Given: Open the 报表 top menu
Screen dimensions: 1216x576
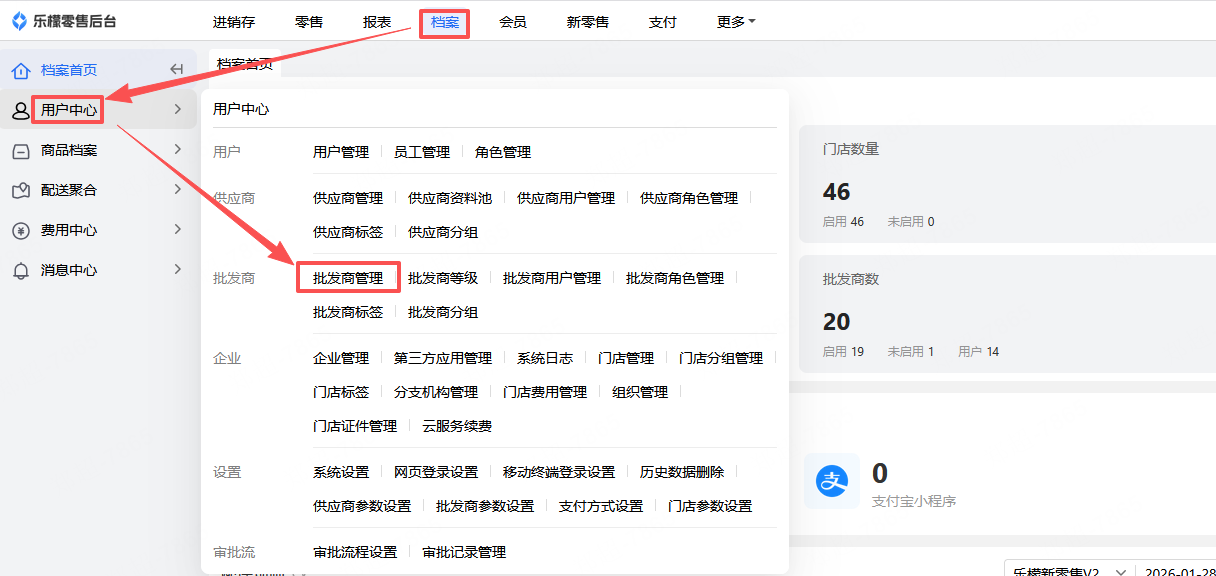Looking at the screenshot, I should click(377, 22).
